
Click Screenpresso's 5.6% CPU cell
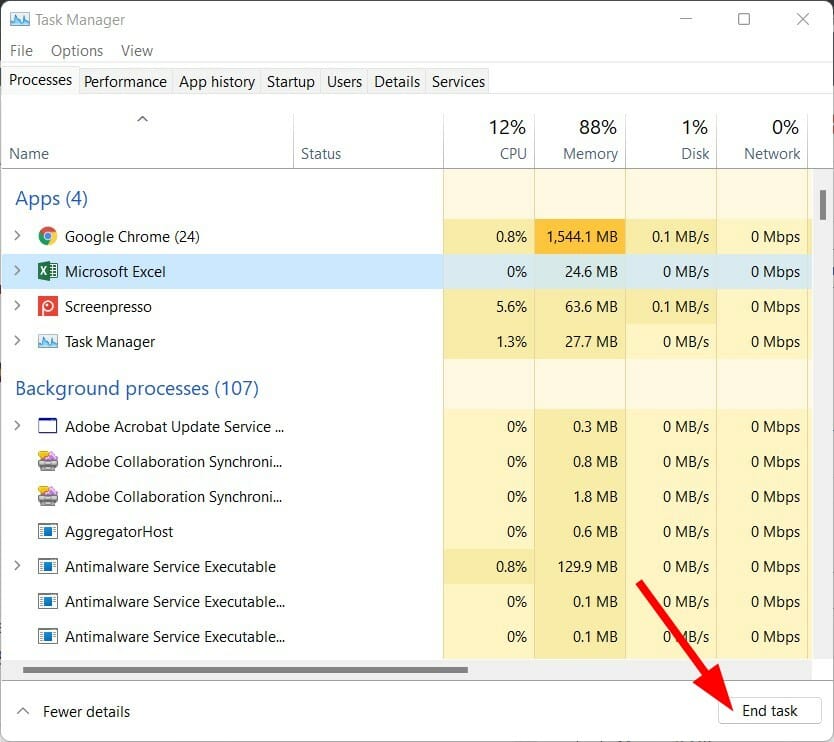click(x=489, y=306)
